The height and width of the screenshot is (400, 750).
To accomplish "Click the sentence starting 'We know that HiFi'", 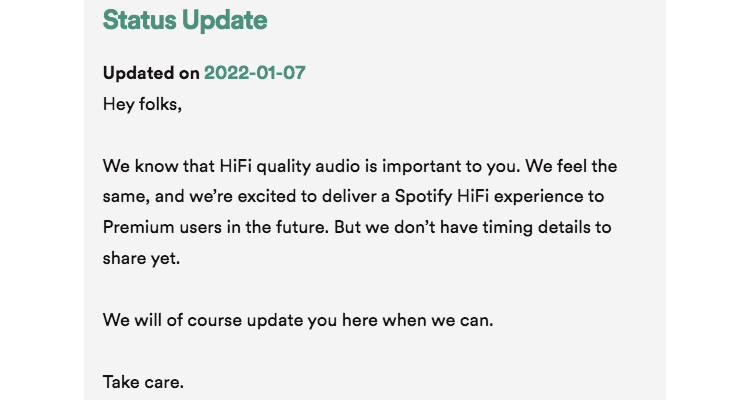I will (x=312, y=167).
